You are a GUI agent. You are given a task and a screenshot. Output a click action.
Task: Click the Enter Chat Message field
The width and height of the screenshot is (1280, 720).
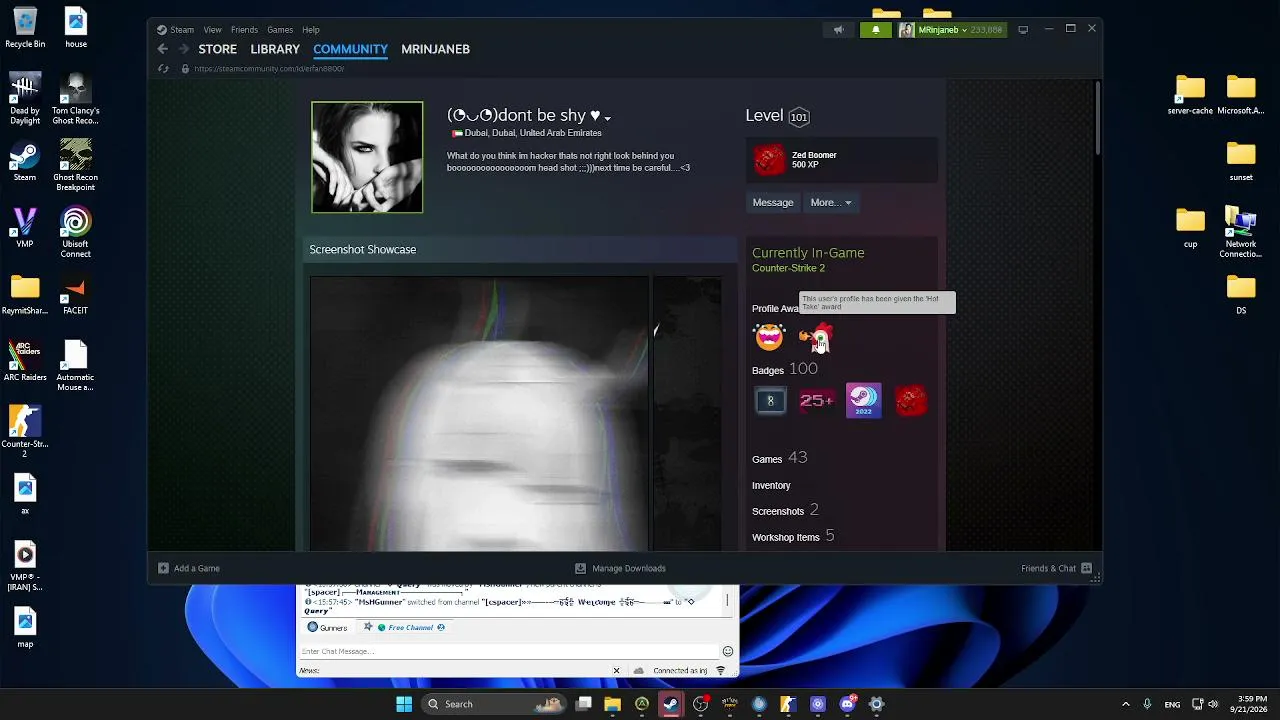pos(509,651)
